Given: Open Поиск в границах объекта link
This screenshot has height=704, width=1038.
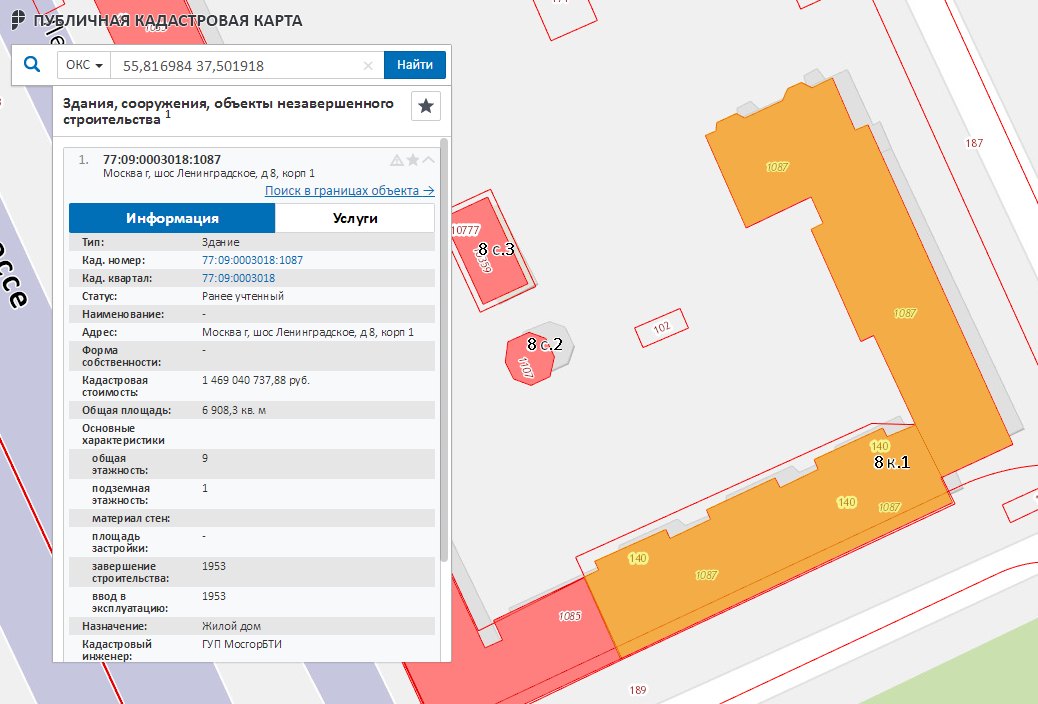Looking at the screenshot, I should coord(350,191).
